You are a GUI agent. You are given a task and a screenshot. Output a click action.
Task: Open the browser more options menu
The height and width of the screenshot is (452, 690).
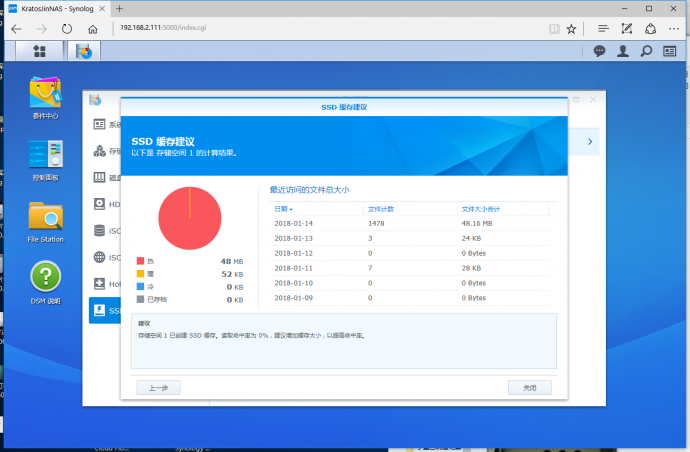(674, 29)
